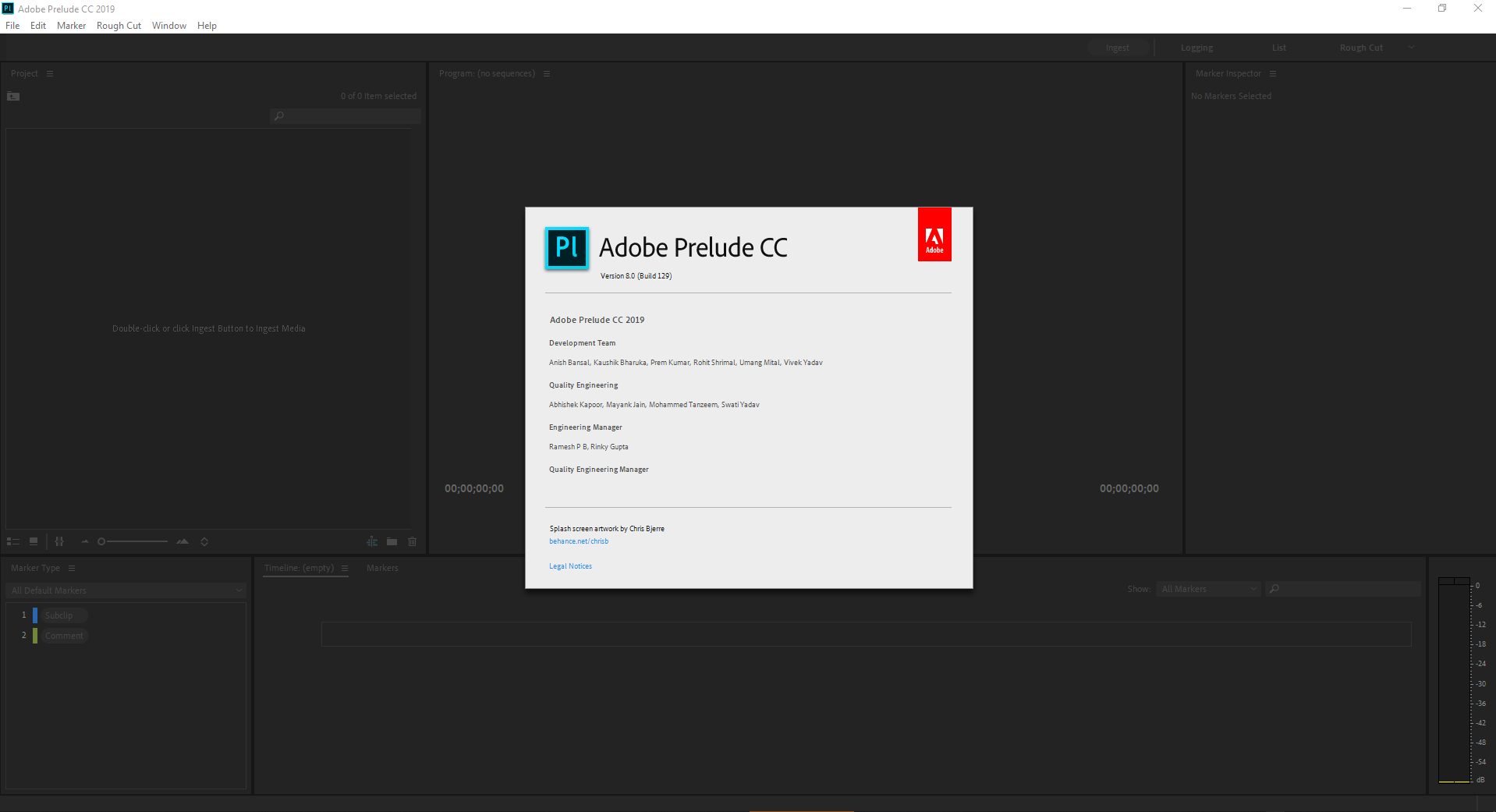Image resolution: width=1496 pixels, height=812 pixels.
Task: Click 'No Markers Selected' text
Action: click(1231, 96)
